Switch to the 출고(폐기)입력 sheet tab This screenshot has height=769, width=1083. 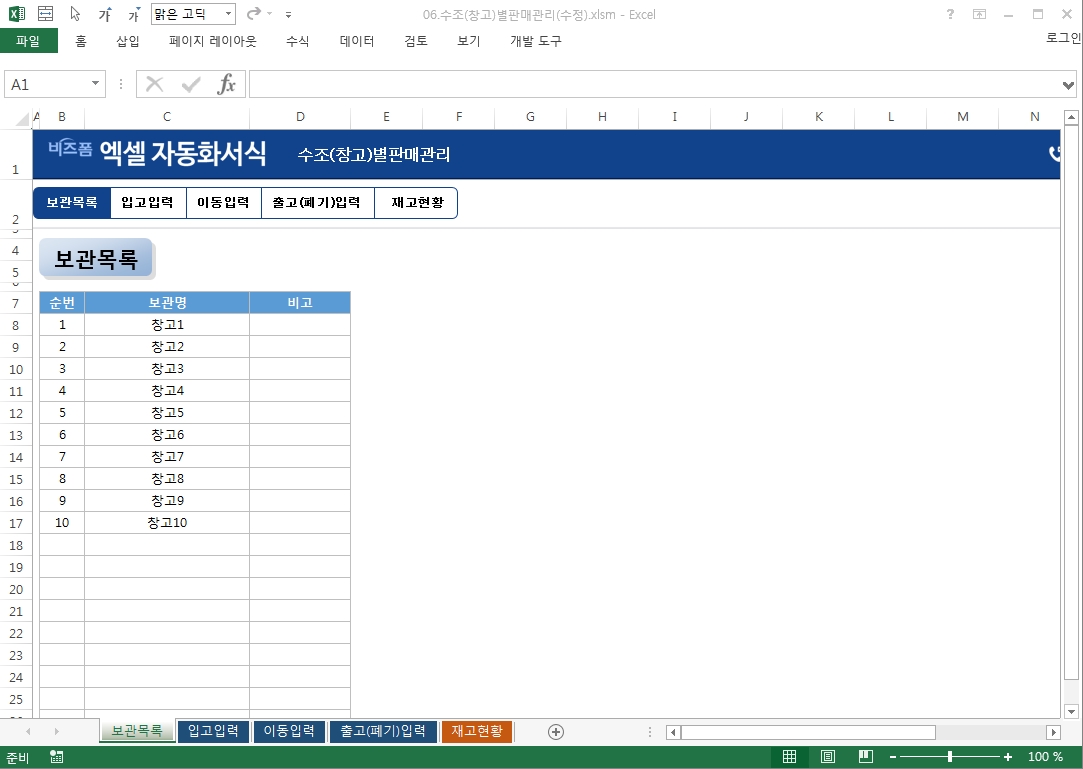click(x=383, y=731)
